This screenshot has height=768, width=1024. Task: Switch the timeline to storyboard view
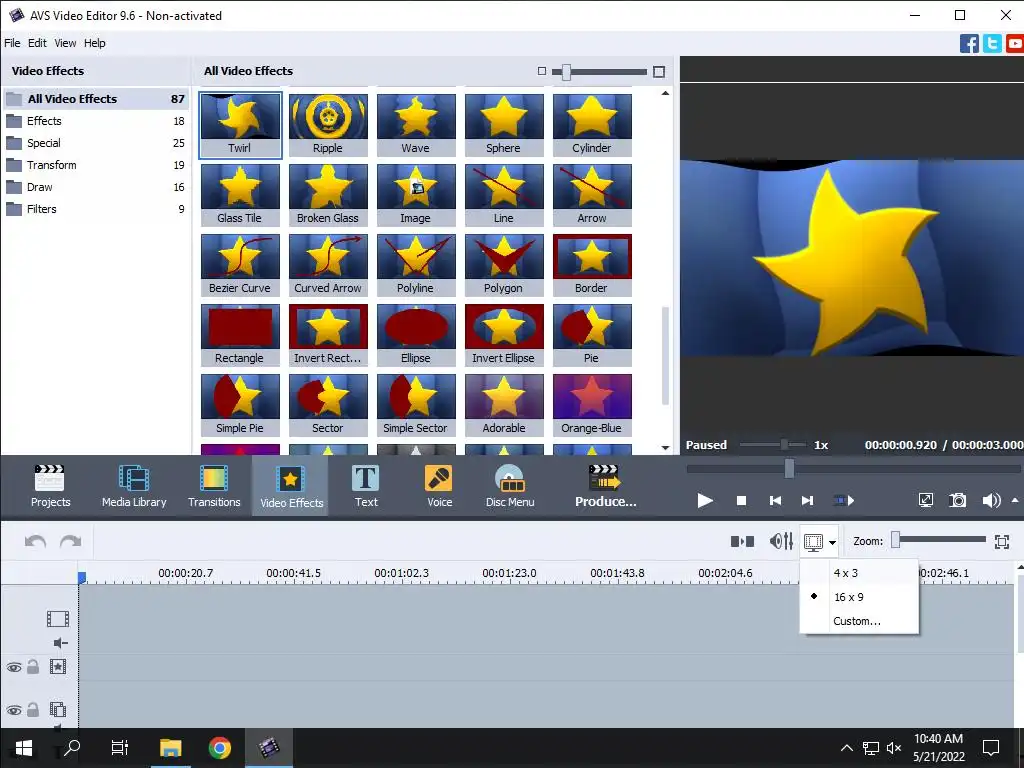click(743, 541)
